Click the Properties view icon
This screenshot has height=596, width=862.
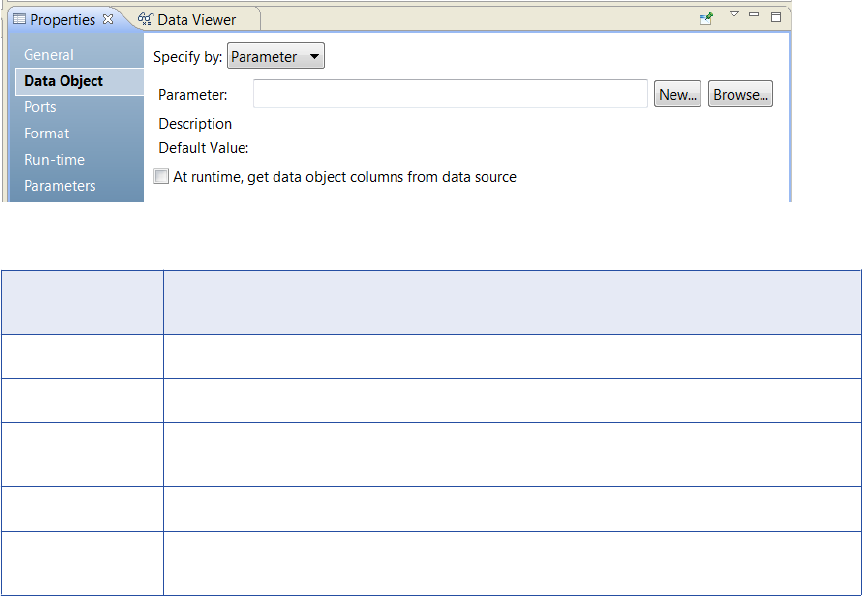(x=19, y=20)
